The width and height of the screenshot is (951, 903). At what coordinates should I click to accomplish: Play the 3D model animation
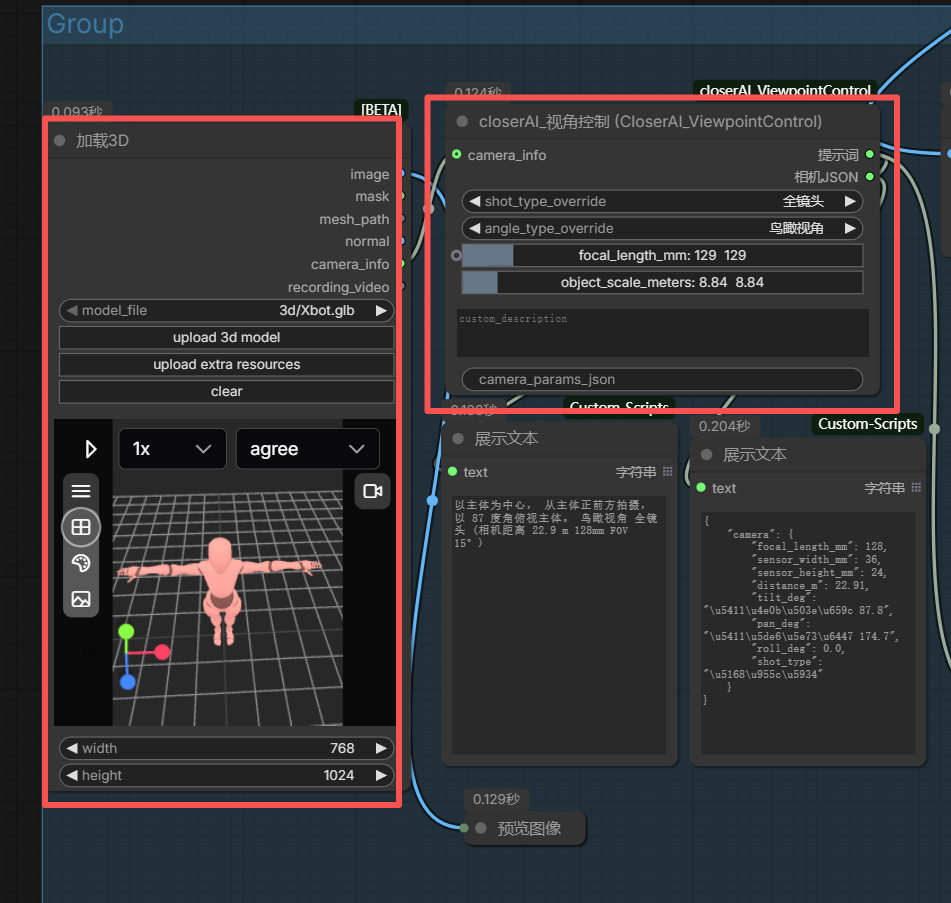(90, 449)
